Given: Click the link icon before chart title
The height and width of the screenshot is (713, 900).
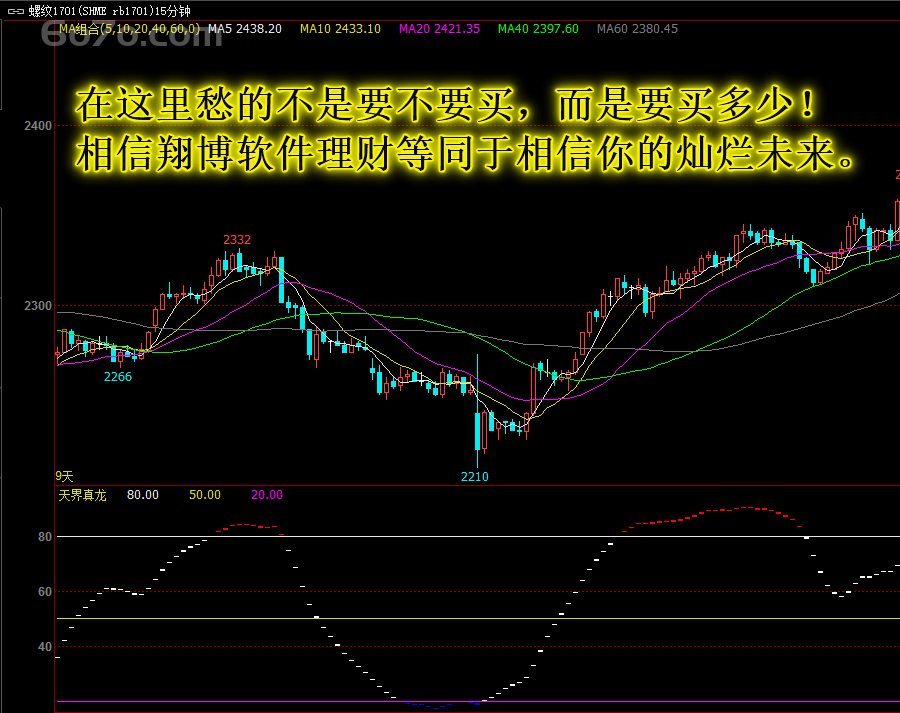Looking at the screenshot, I should pyautogui.click(x=15, y=11).
